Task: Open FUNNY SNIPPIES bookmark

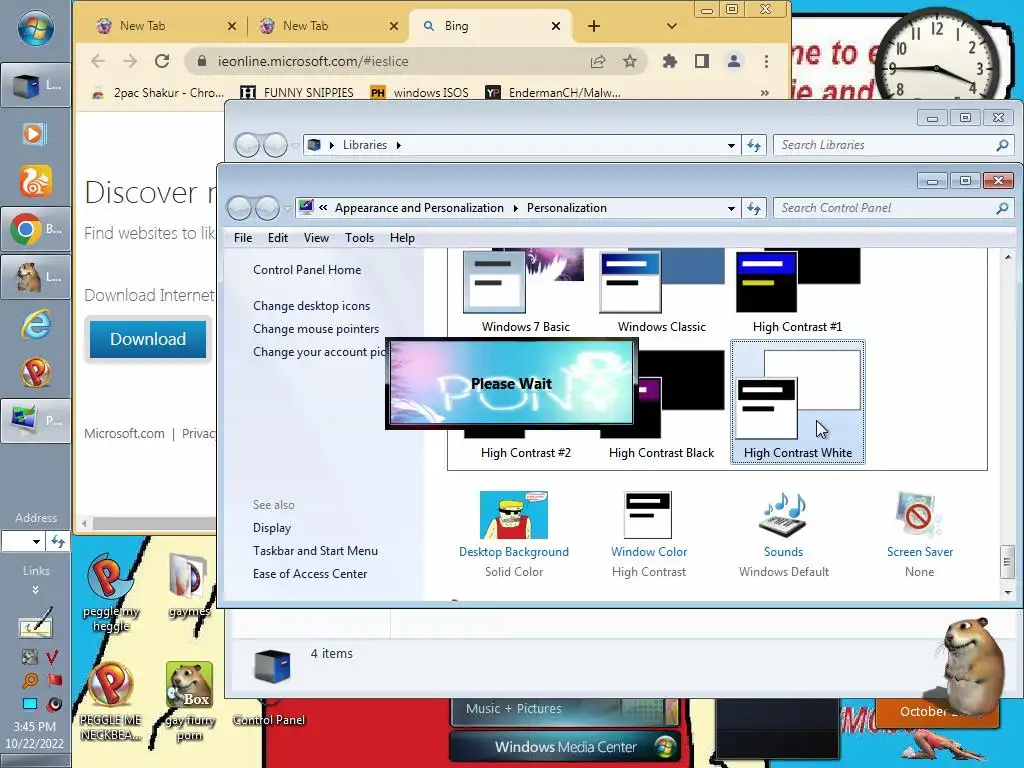Action: (297, 93)
